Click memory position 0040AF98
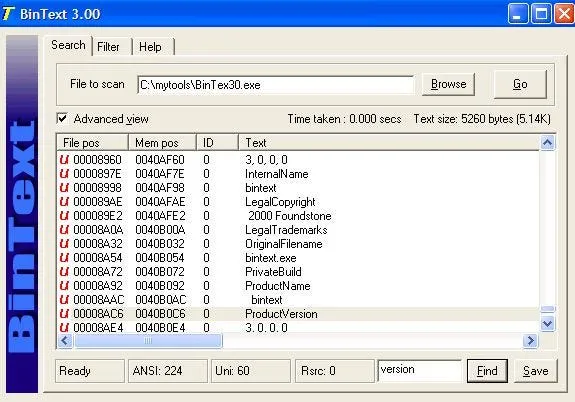 [160, 188]
